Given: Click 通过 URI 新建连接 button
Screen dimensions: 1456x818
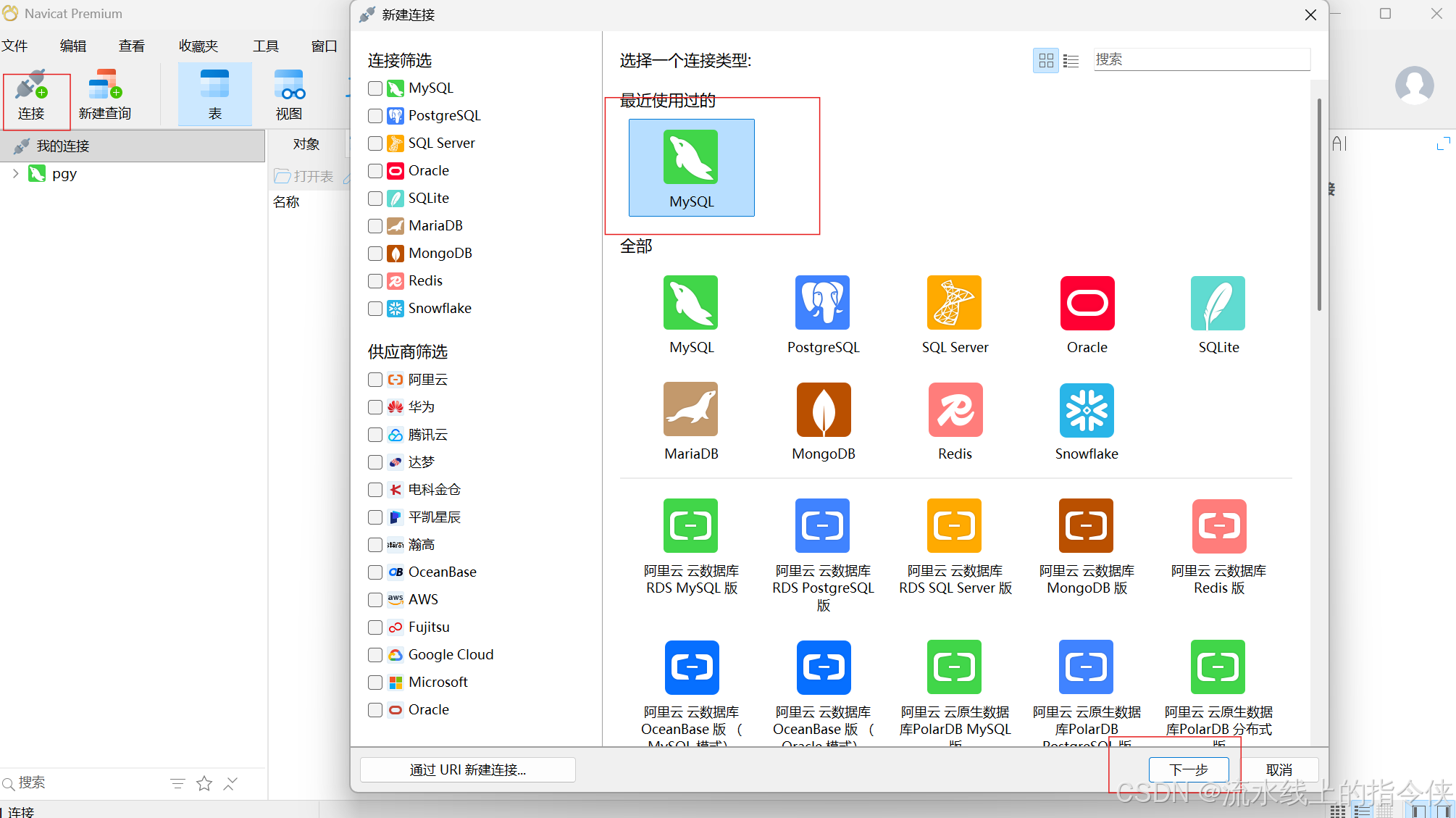Looking at the screenshot, I should [x=467, y=769].
